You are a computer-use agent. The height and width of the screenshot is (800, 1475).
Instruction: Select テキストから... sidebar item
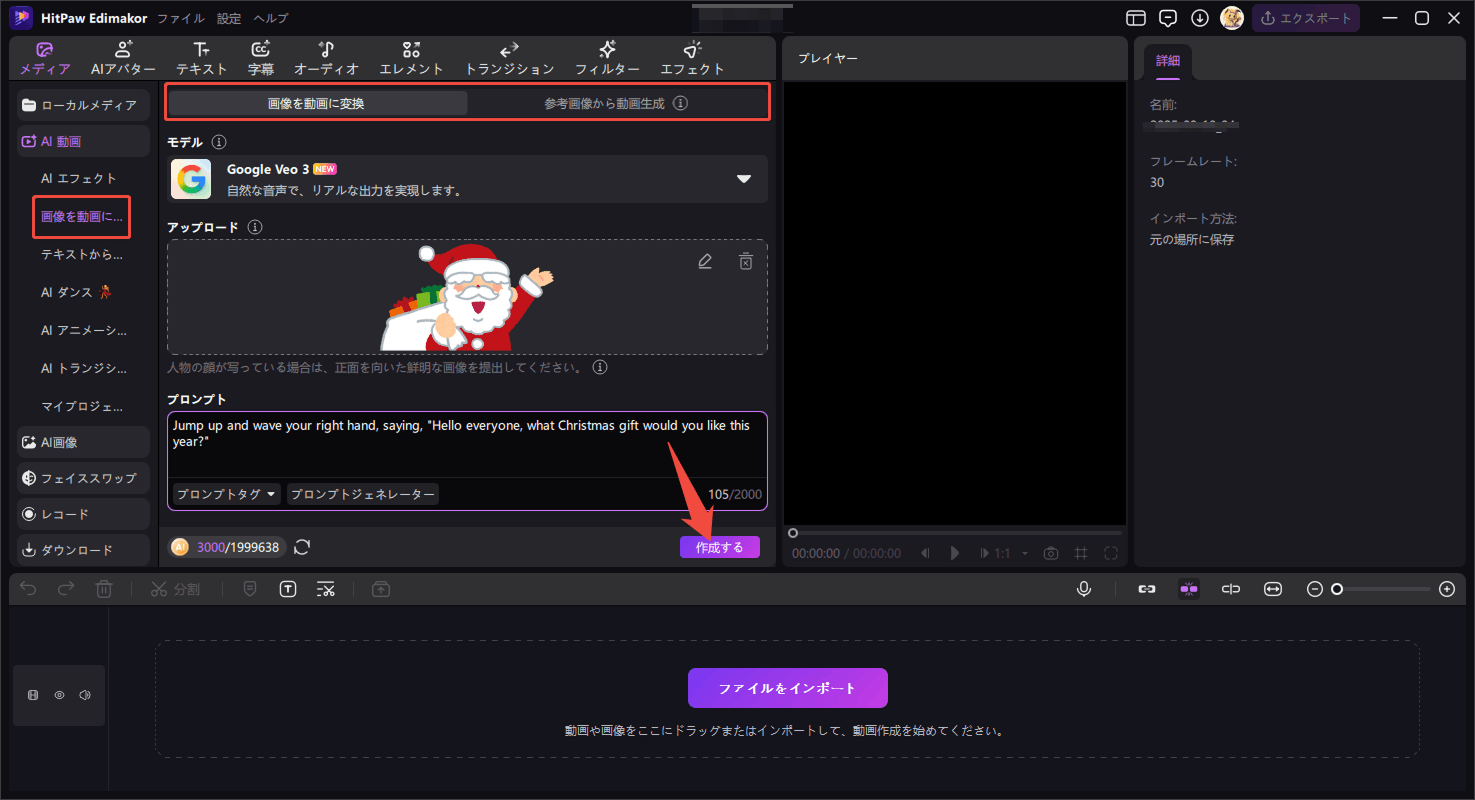(x=82, y=255)
